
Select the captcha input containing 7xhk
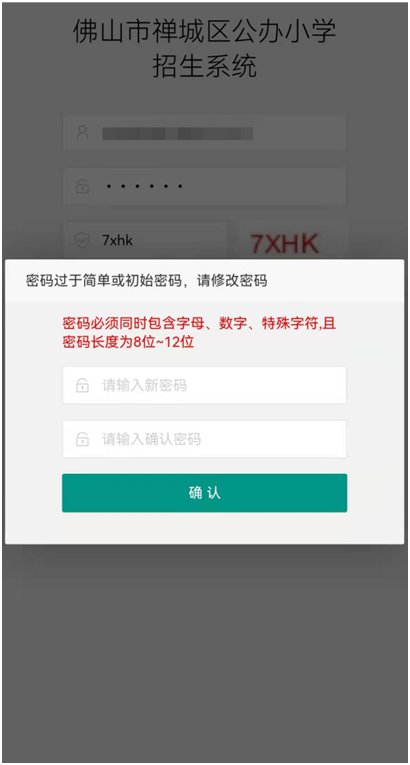(x=145, y=241)
